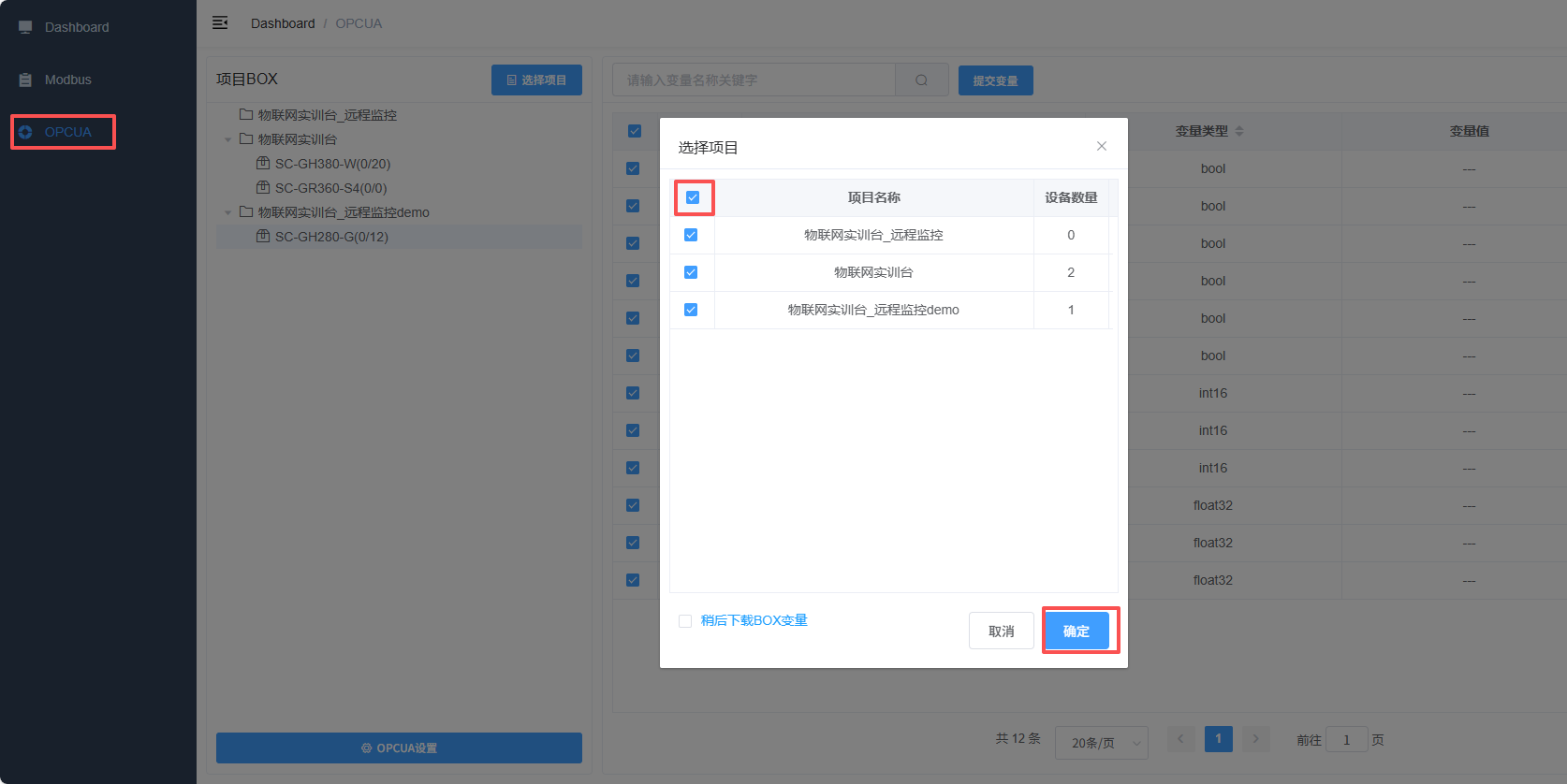
Task: Click the 取消 cancel button
Action: click(1001, 631)
